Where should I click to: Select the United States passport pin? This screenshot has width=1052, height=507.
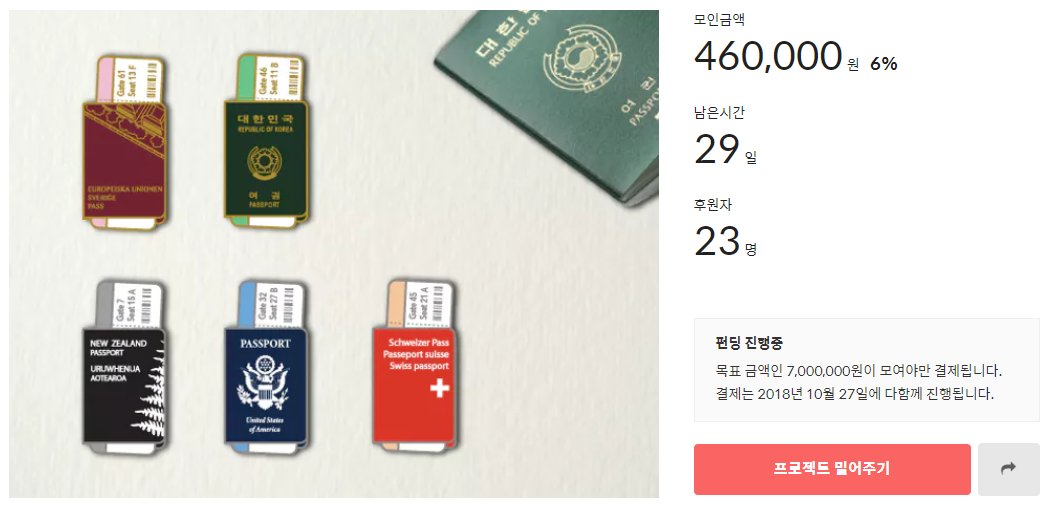266,368
